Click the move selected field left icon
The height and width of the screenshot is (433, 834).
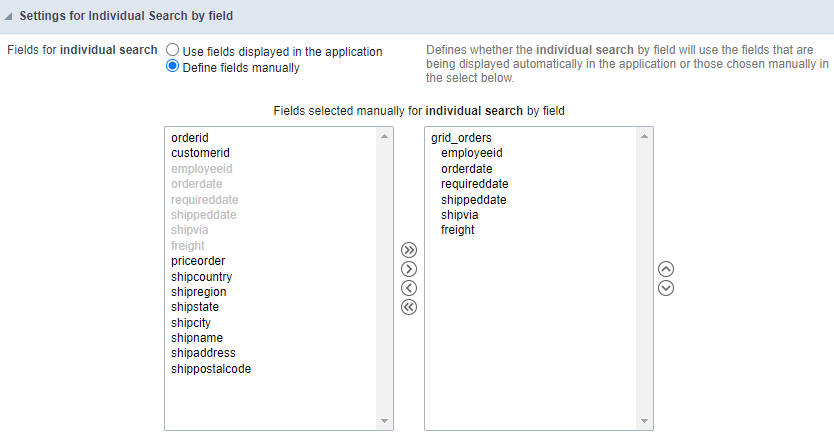tap(408, 288)
